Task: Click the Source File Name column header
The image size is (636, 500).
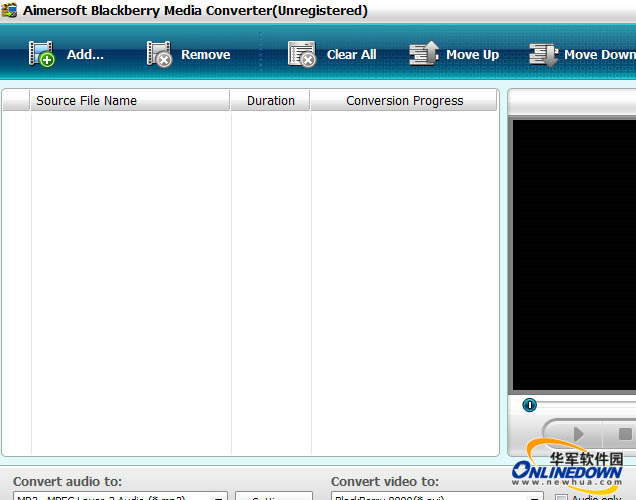Action: coord(130,101)
